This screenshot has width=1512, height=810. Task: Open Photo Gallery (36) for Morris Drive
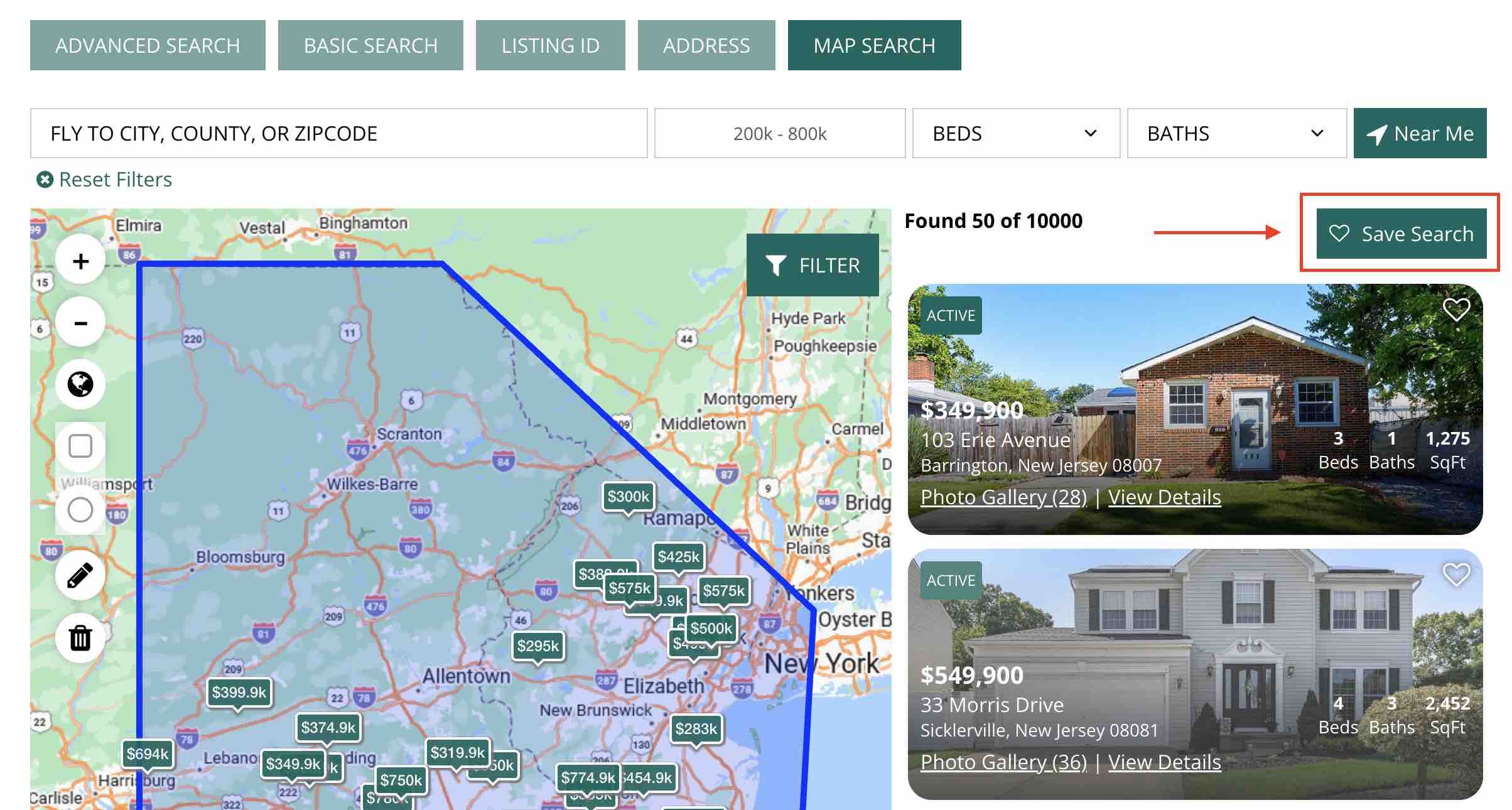[x=1003, y=762]
